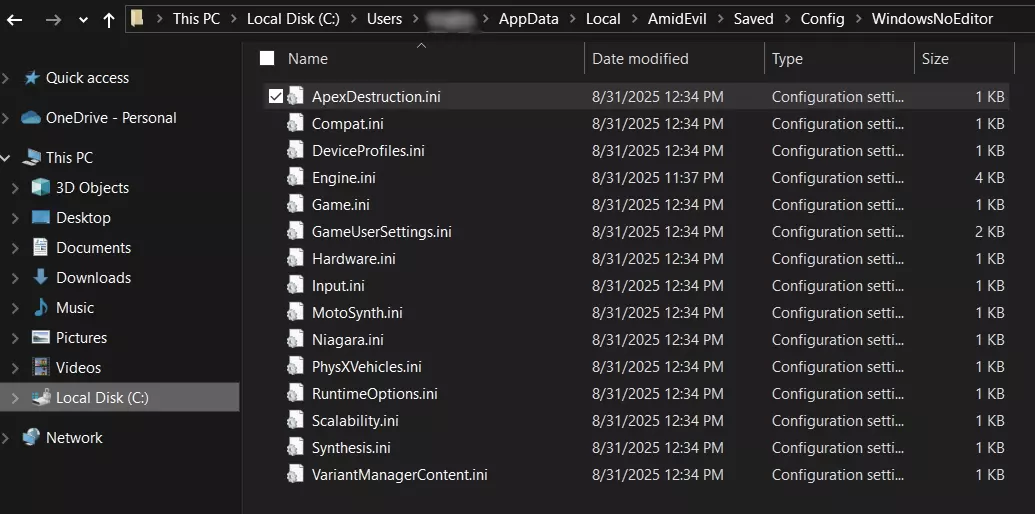Image resolution: width=1035 pixels, height=514 pixels.
Task: Uncheck the ApexDestruction.ini checkbox
Action: click(276, 97)
